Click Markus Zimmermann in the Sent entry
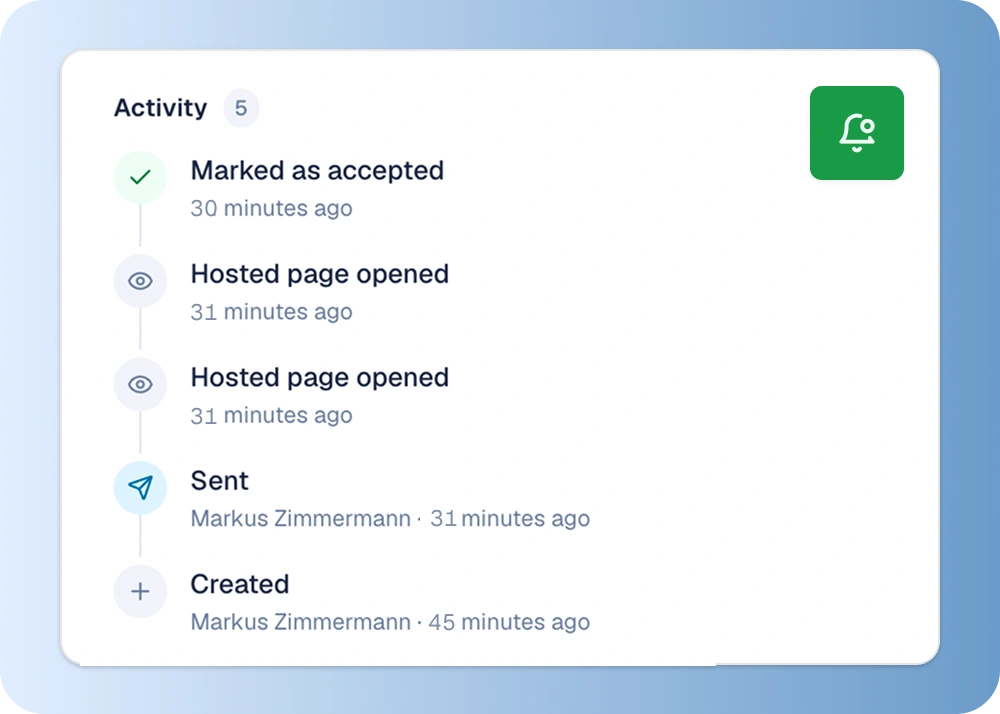This screenshot has width=1000, height=714. (300, 518)
